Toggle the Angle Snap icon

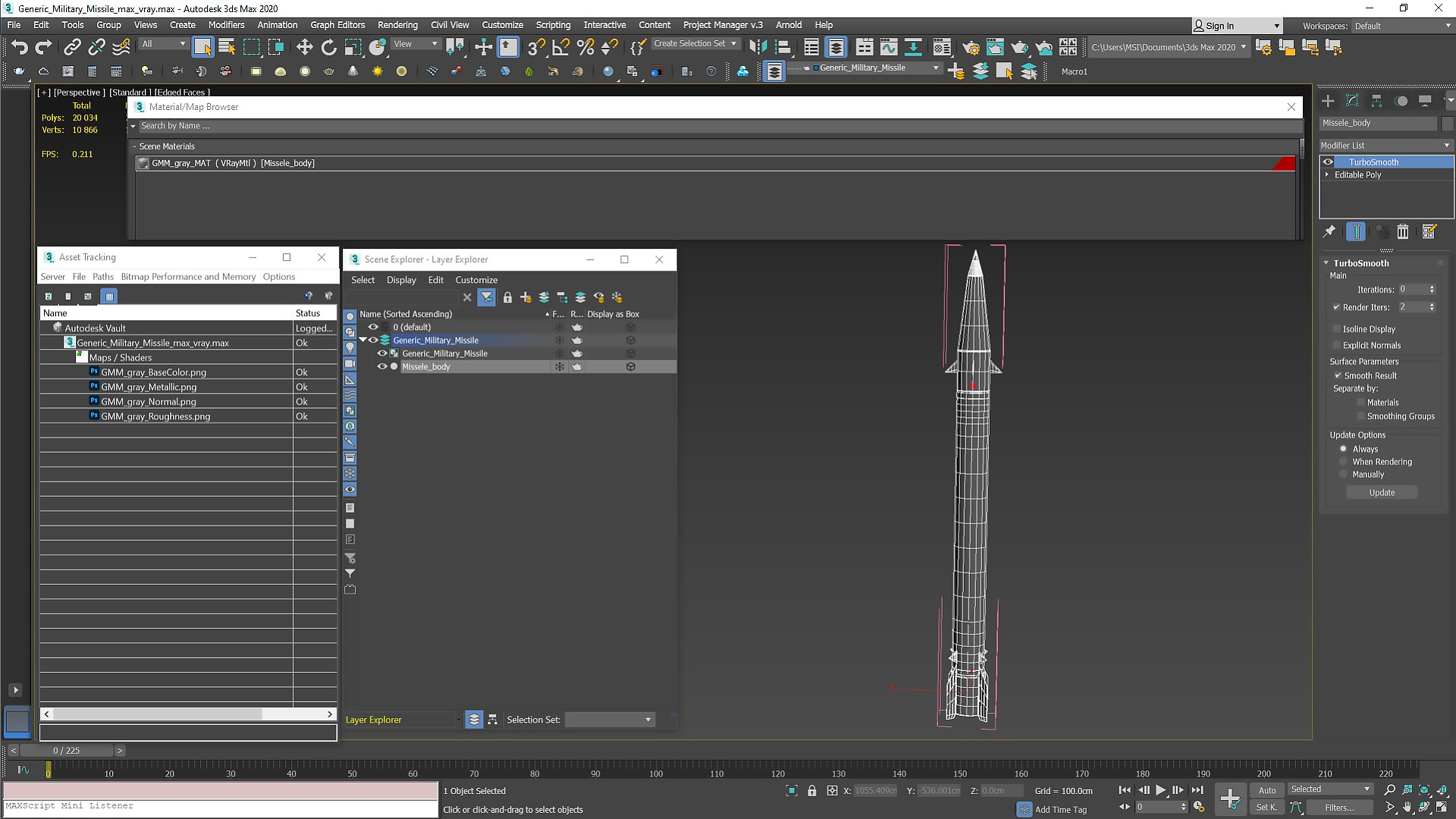(x=560, y=47)
